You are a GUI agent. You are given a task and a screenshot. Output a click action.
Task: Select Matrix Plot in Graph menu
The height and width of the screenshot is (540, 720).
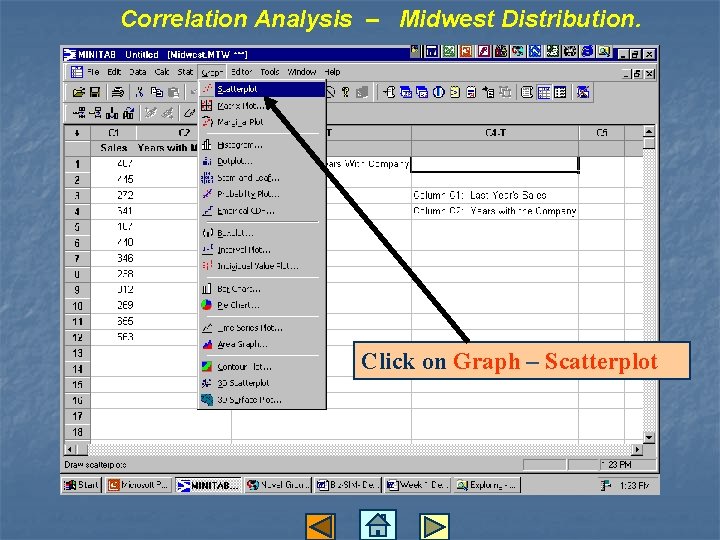pos(260,106)
